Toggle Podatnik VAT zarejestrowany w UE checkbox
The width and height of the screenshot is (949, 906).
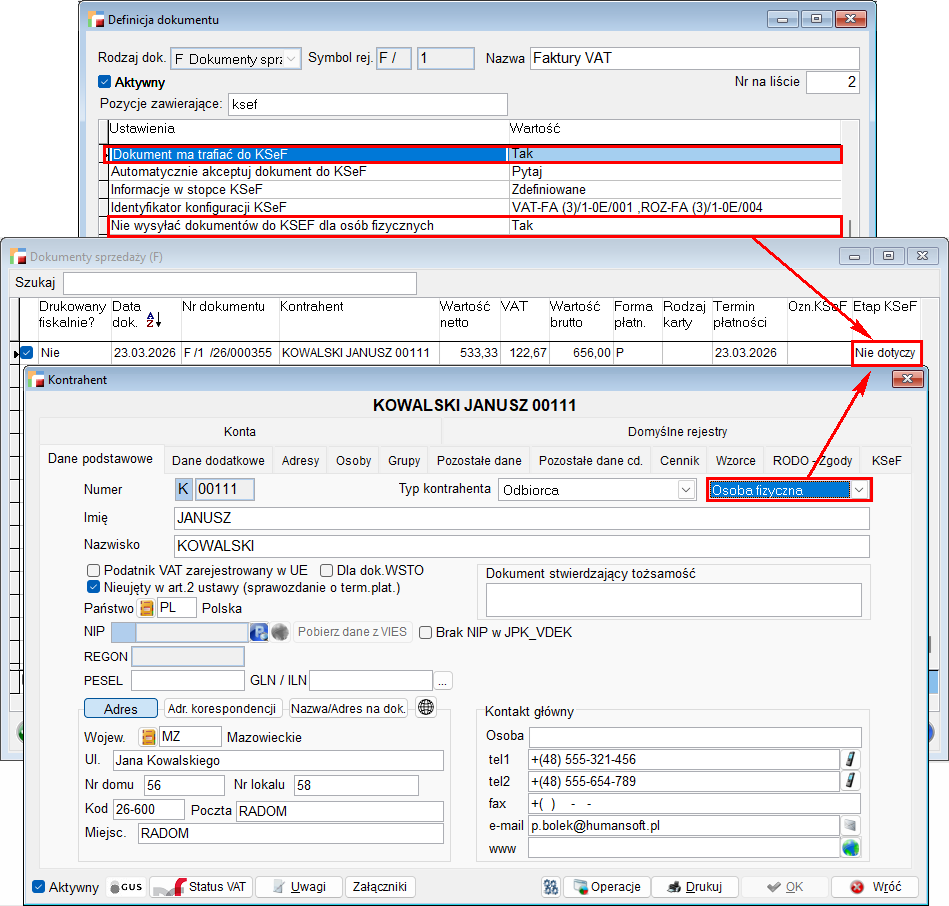(94, 571)
